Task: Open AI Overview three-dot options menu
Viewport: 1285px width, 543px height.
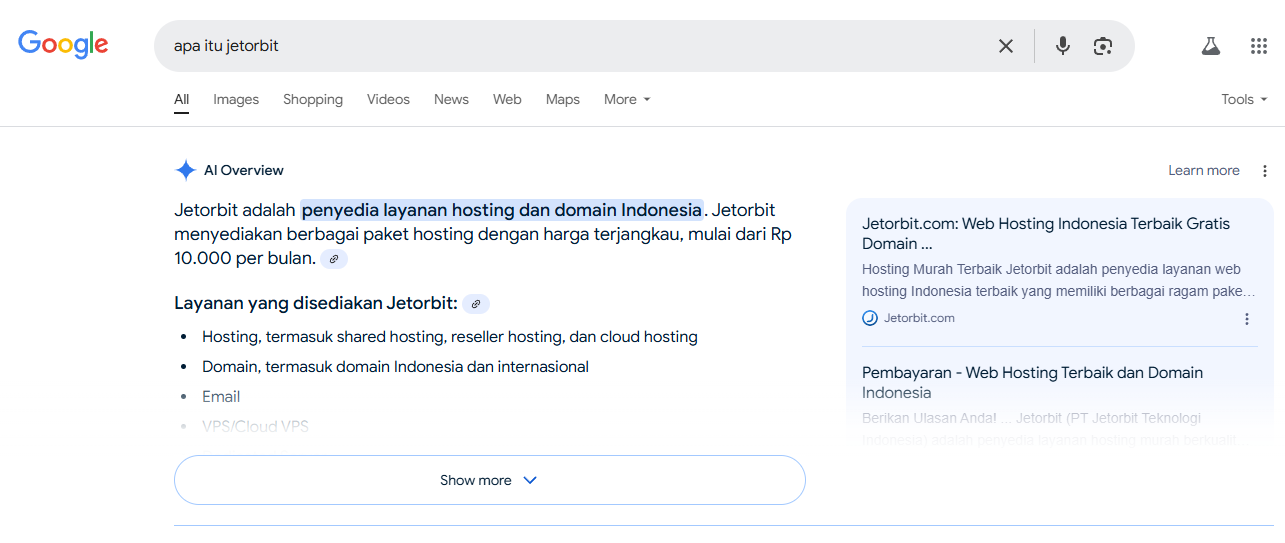Action: point(1265,171)
